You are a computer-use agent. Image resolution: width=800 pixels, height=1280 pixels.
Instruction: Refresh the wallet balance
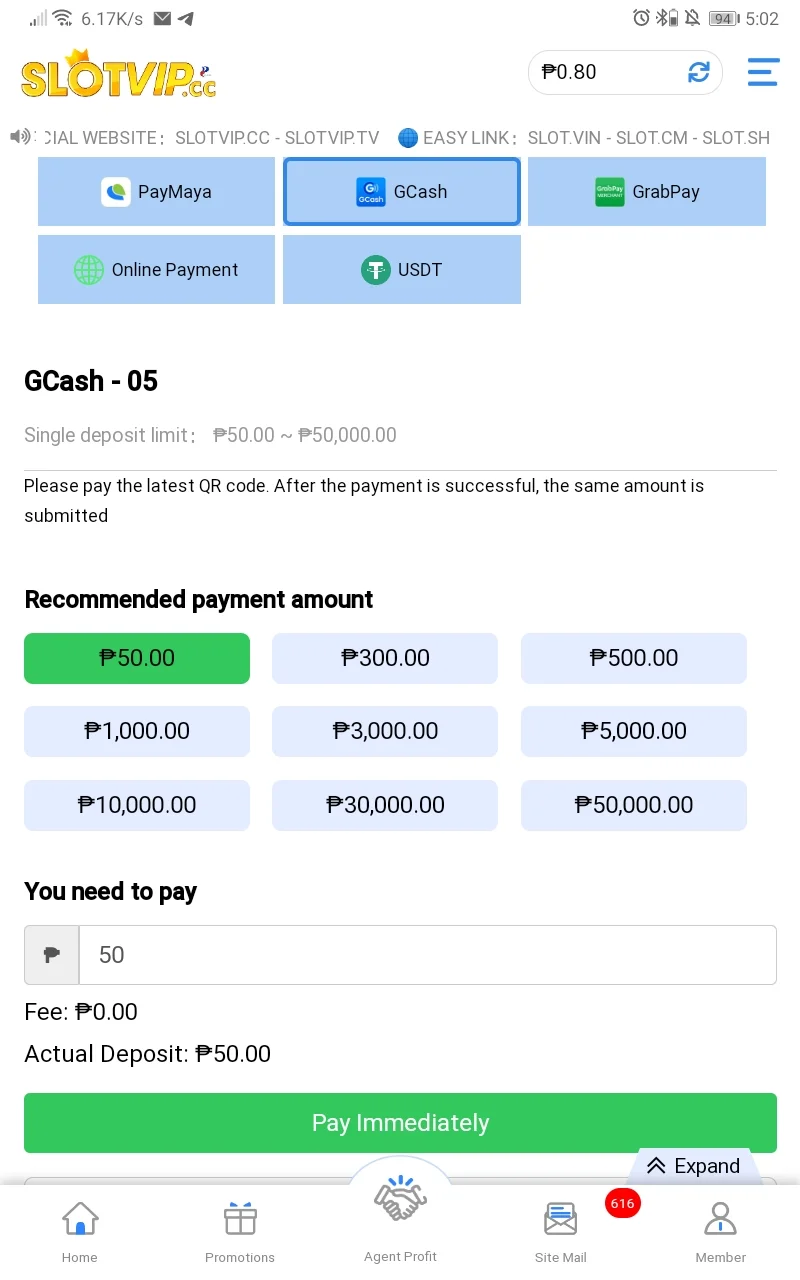698,72
